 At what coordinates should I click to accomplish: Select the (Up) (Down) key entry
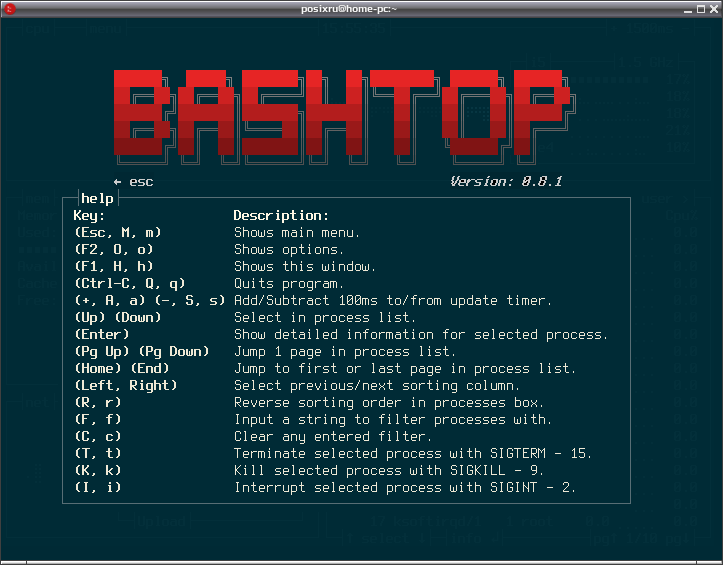coord(118,318)
